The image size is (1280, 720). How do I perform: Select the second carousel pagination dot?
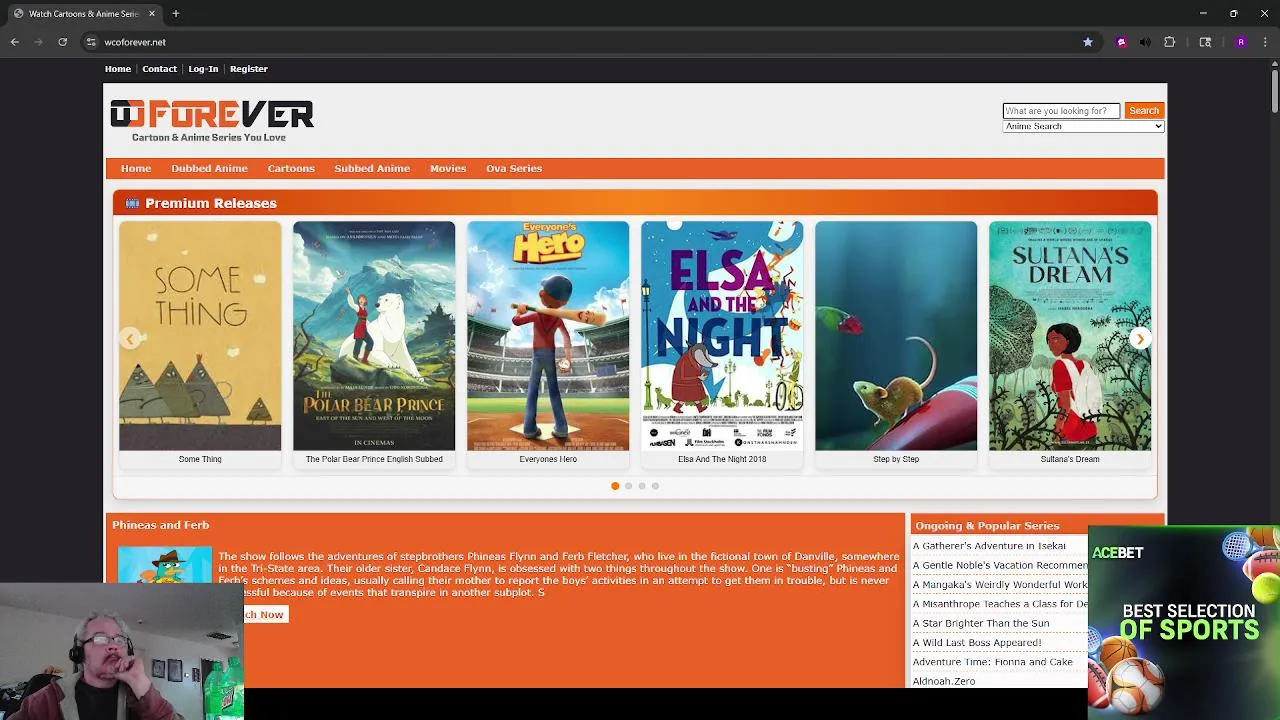tap(628, 486)
